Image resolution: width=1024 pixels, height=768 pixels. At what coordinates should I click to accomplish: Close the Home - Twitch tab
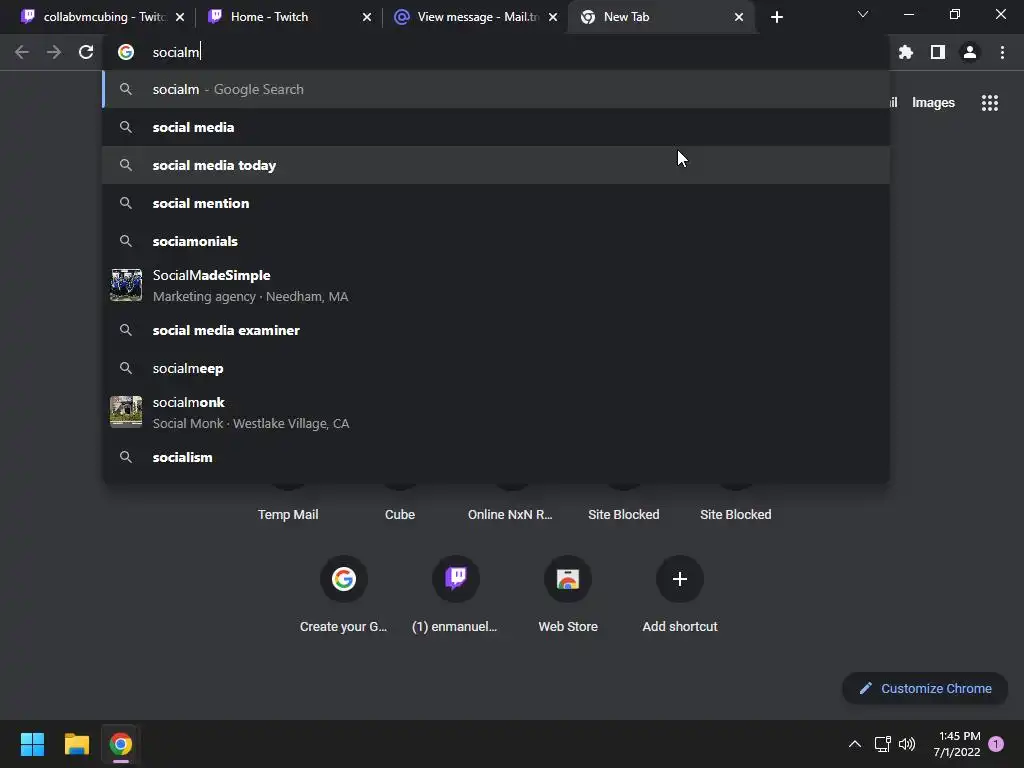click(367, 17)
